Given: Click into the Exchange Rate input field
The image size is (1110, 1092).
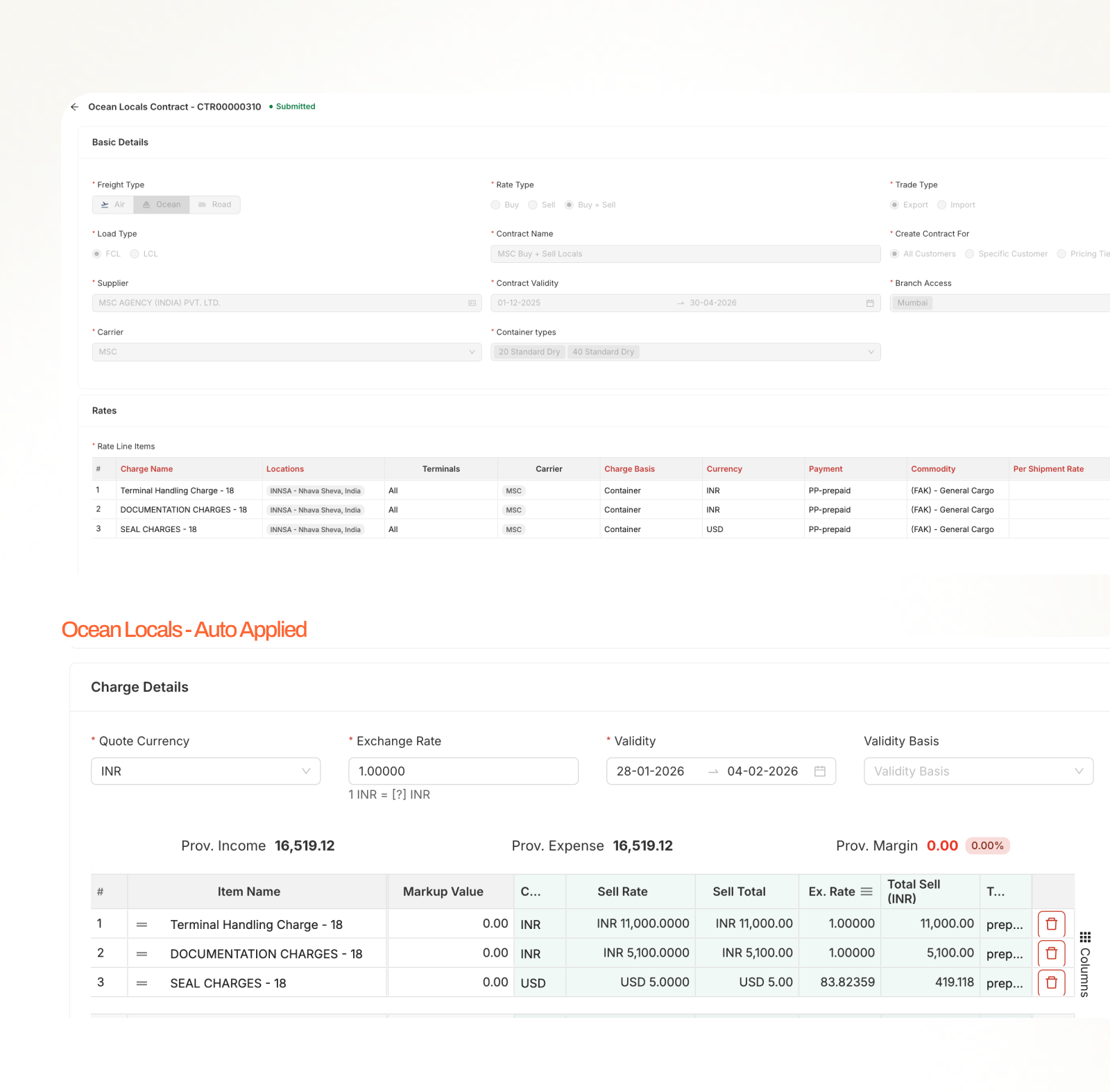Looking at the screenshot, I should [463, 771].
